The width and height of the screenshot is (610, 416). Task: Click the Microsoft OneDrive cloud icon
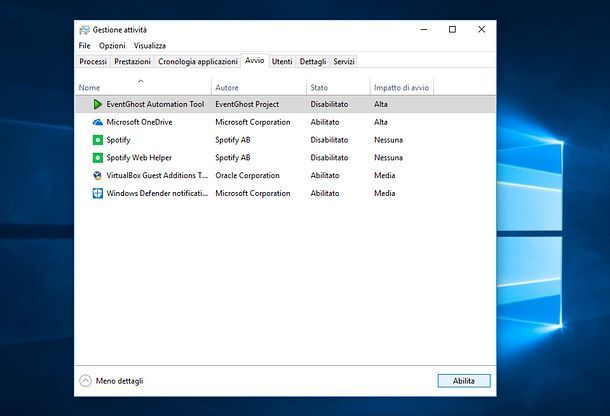tap(98, 122)
